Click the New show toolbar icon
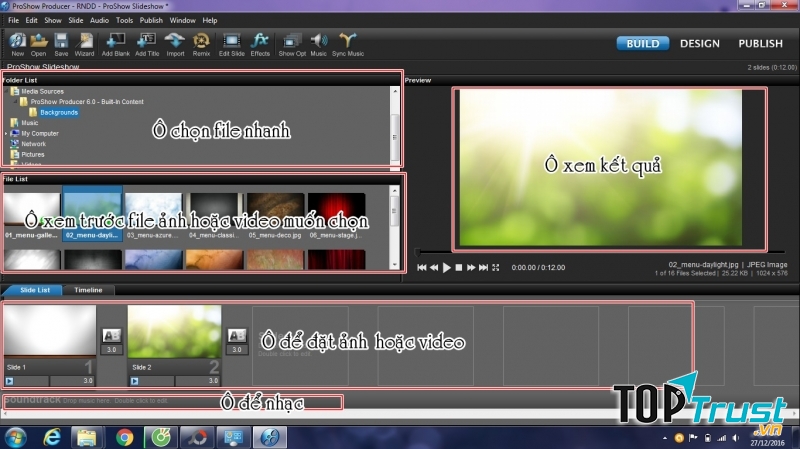 tap(18, 41)
